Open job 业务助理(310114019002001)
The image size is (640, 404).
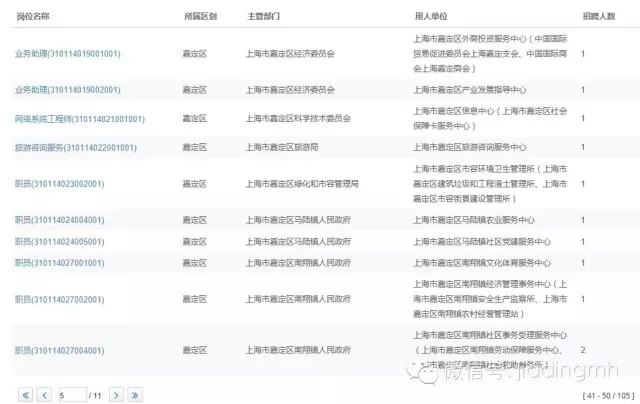(x=68, y=90)
